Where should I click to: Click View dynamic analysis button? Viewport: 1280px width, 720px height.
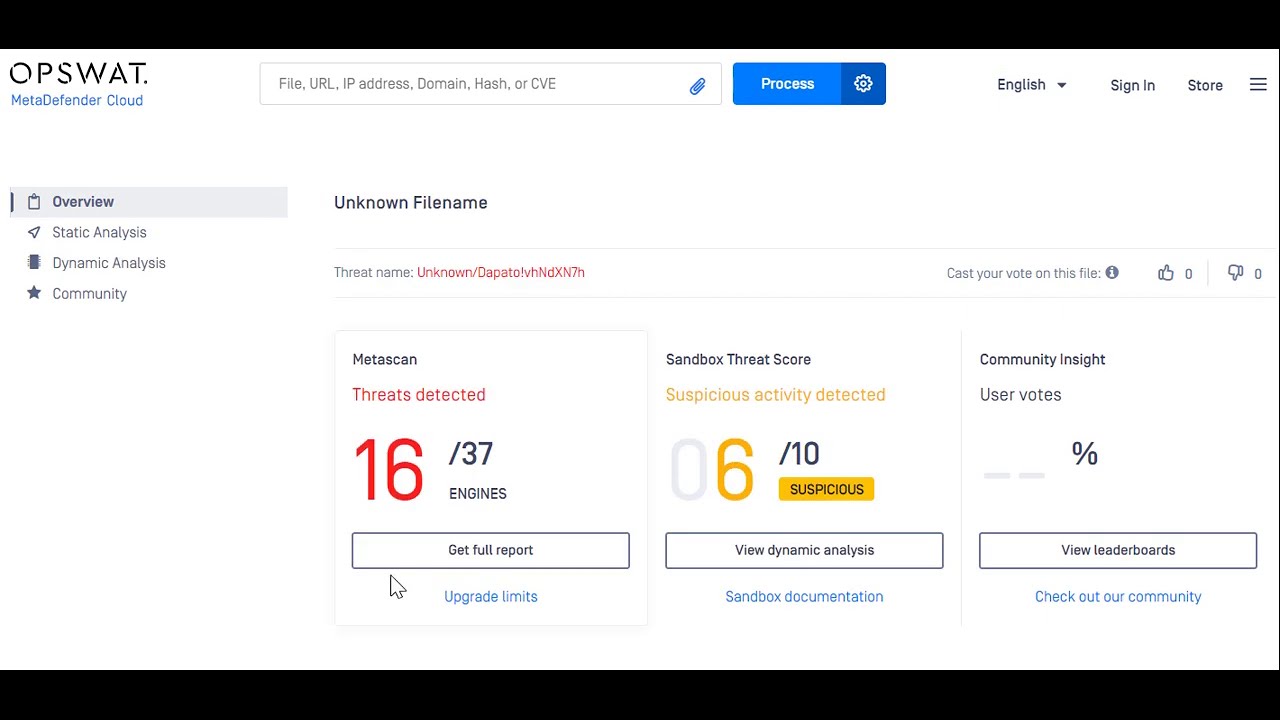tap(804, 550)
